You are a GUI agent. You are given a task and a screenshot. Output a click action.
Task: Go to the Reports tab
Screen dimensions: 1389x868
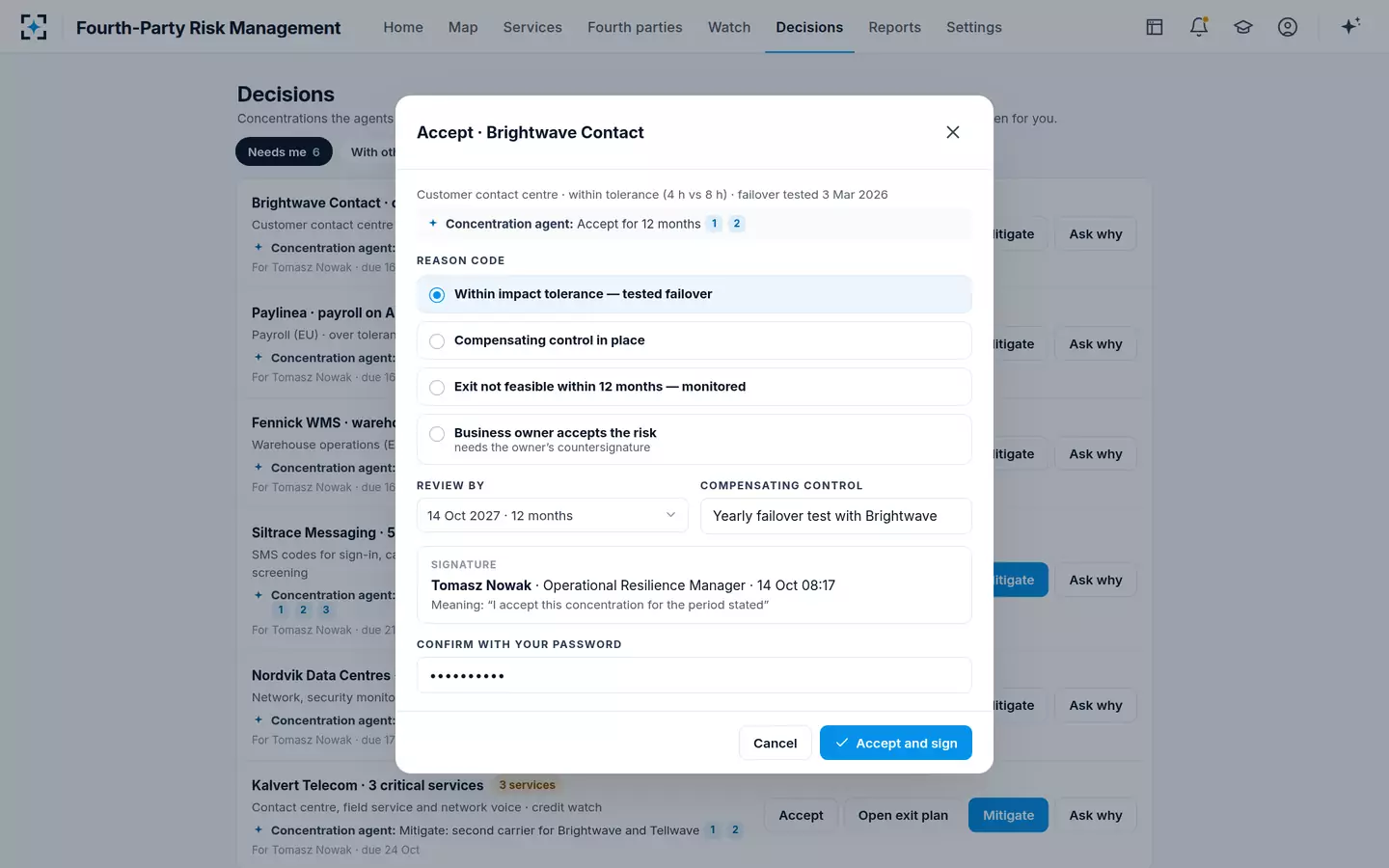click(x=894, y=27)
